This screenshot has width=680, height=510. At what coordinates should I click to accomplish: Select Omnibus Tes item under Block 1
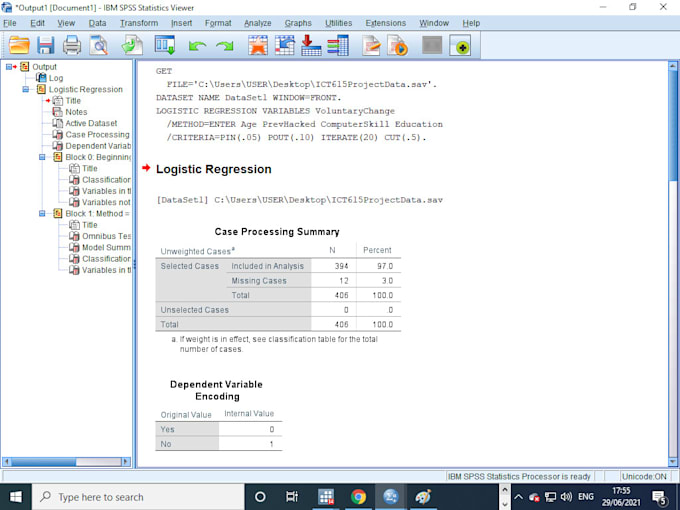click(x=106, y=236)
